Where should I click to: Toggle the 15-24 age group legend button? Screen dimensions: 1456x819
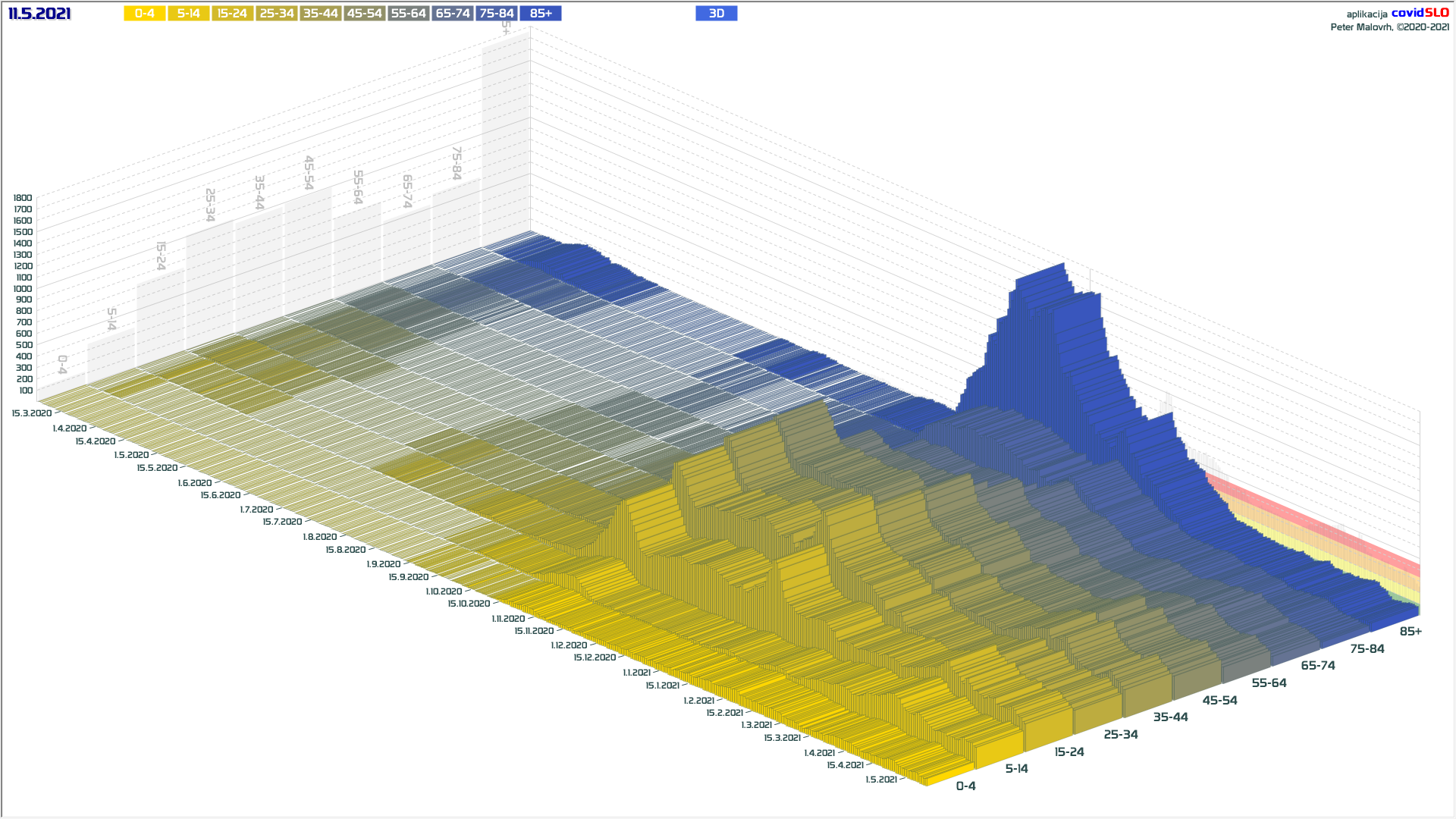[232, 14]
